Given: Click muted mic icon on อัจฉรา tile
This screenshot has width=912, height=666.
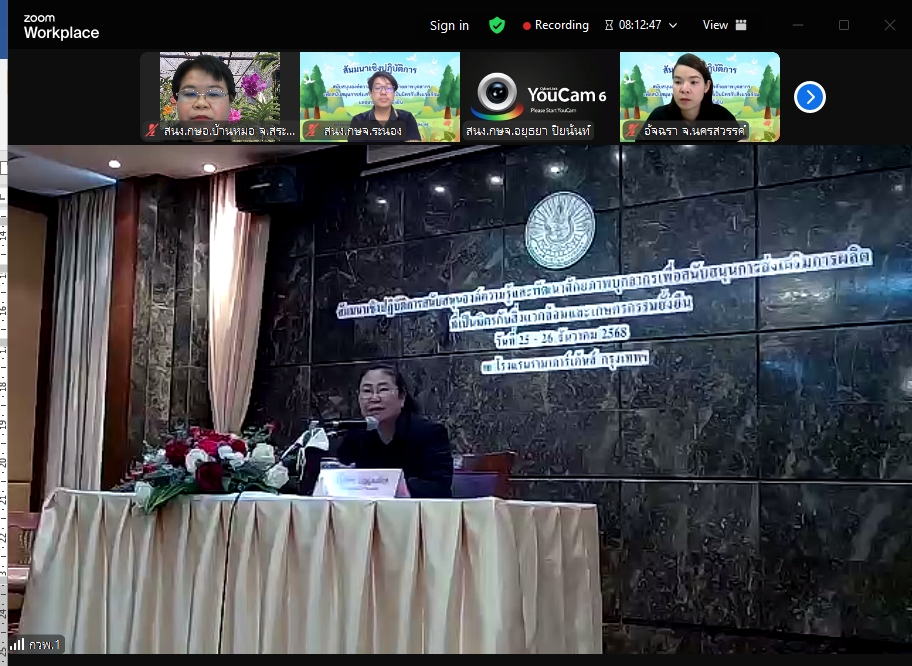Looking at the screenshot, I should (x=632, y=131).
